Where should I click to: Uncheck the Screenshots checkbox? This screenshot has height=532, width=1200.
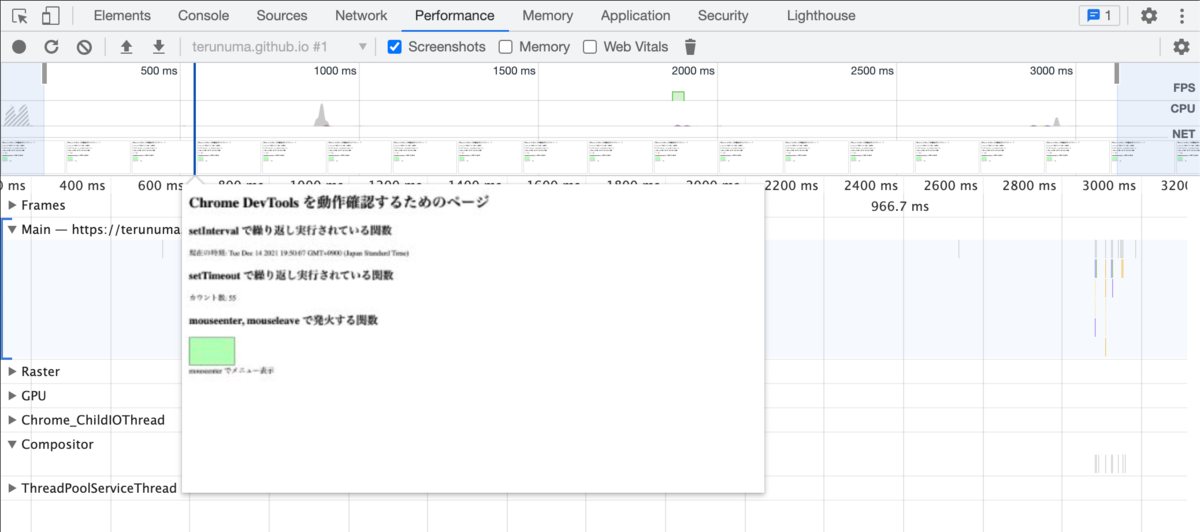[395, 47]
